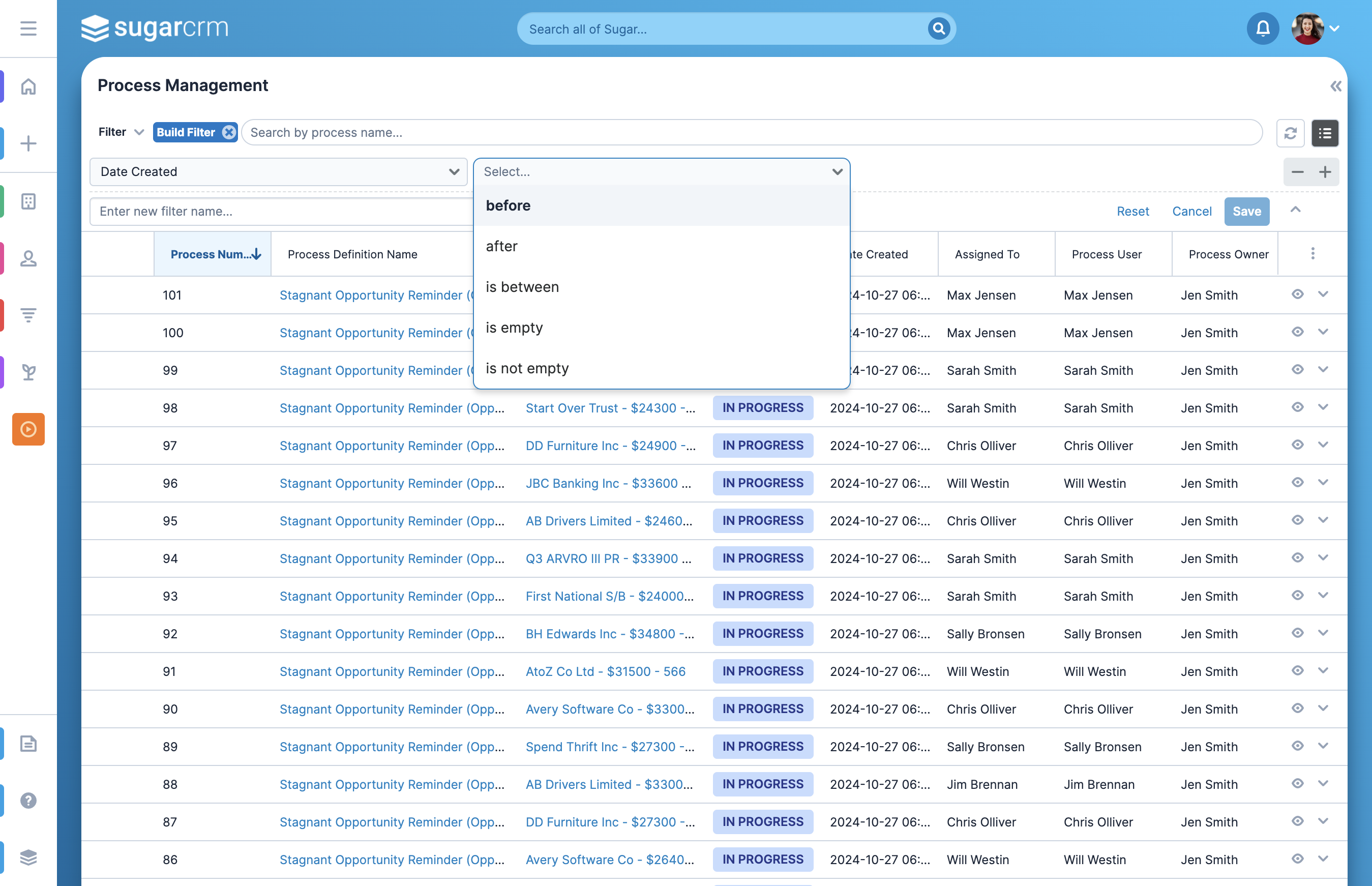Open the Filter dropdown
The height and width of the screenshot is (886, 1372).
click(121, 132)
